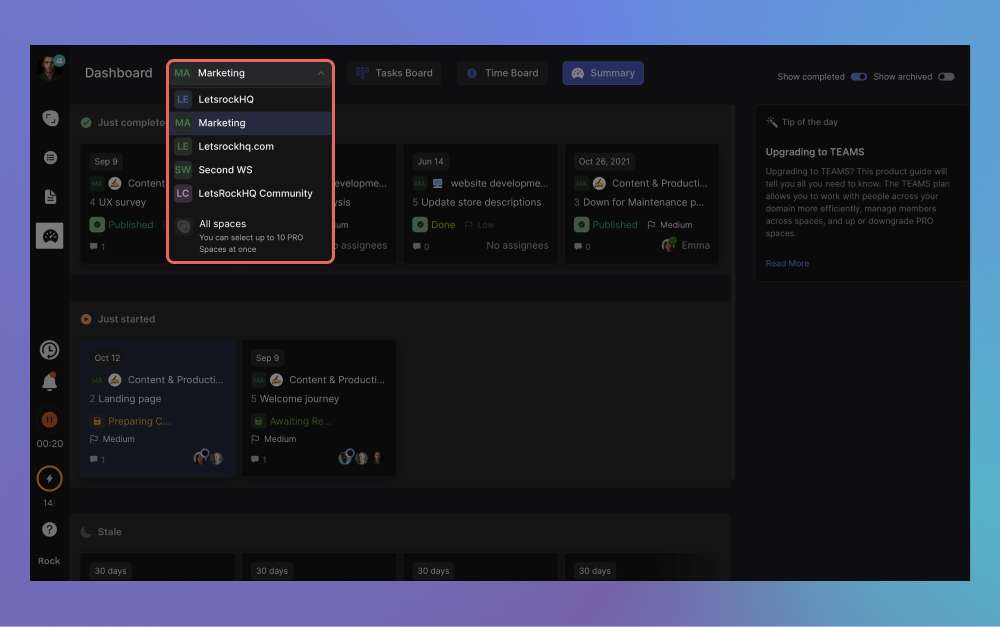Screen dimensions: 1000x627
Task: Click the Done status on Update store descriptions
Action: [x=434, y=225]
